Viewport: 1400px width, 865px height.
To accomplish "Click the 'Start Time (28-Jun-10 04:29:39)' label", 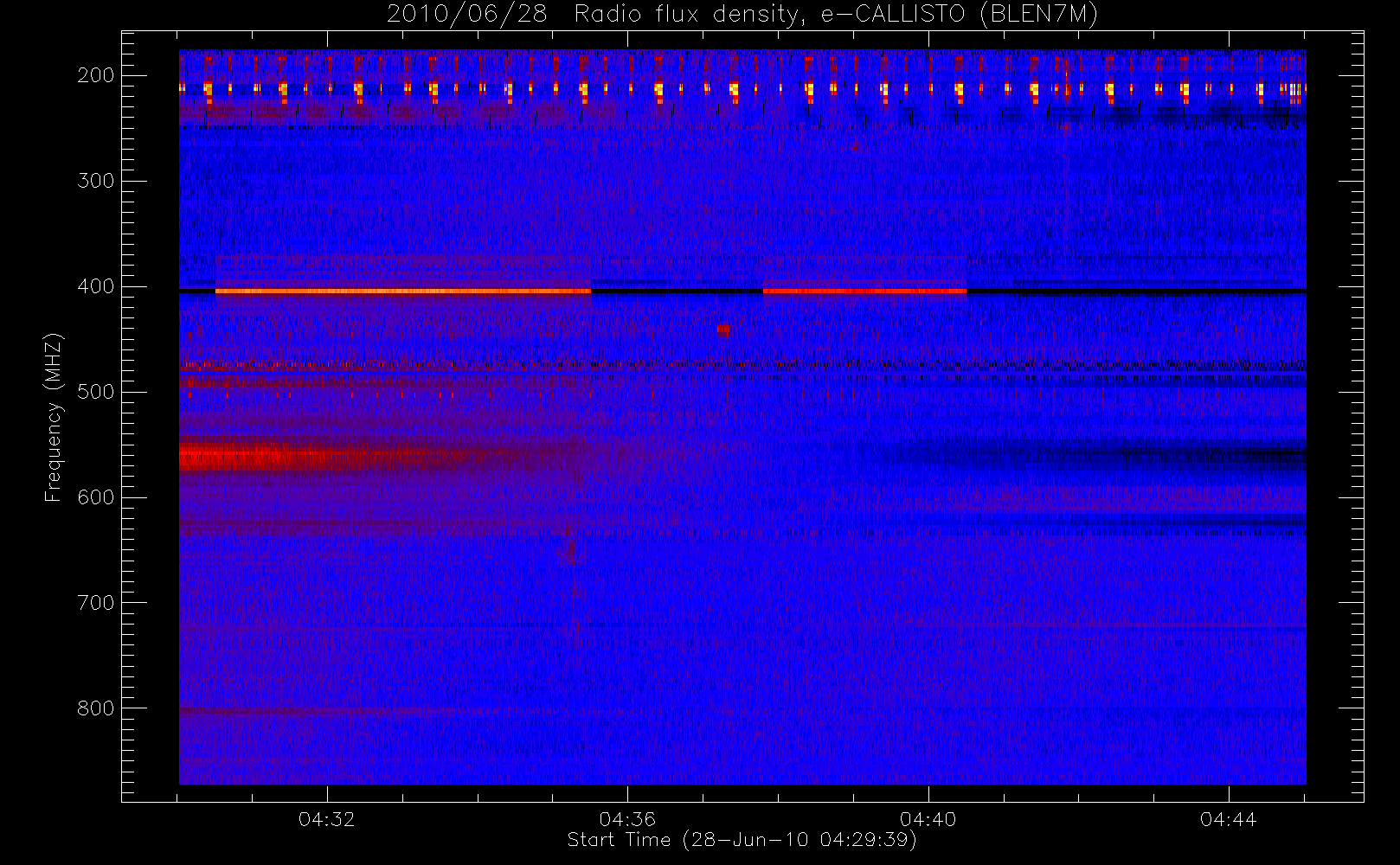I will tap(742, 840).
